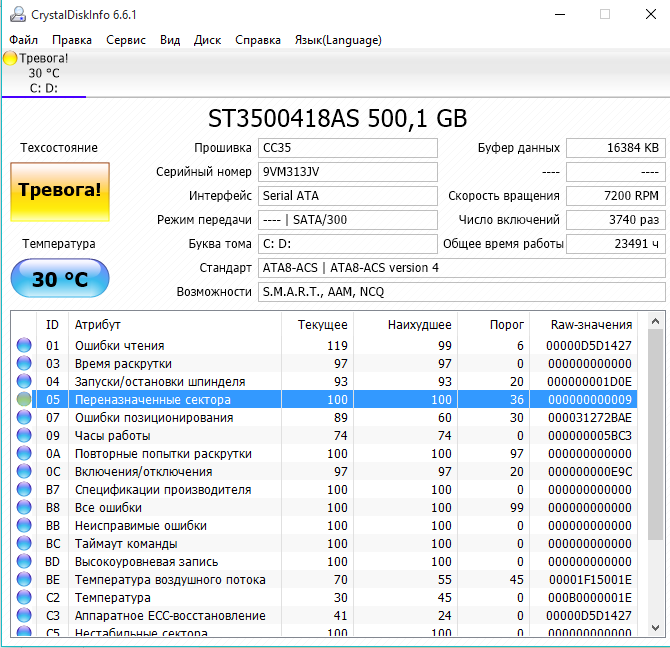The height and width of the screenshot is (648, 670).
Task: Click the status dot for Таймаут команды
Action: click(24, 543)
